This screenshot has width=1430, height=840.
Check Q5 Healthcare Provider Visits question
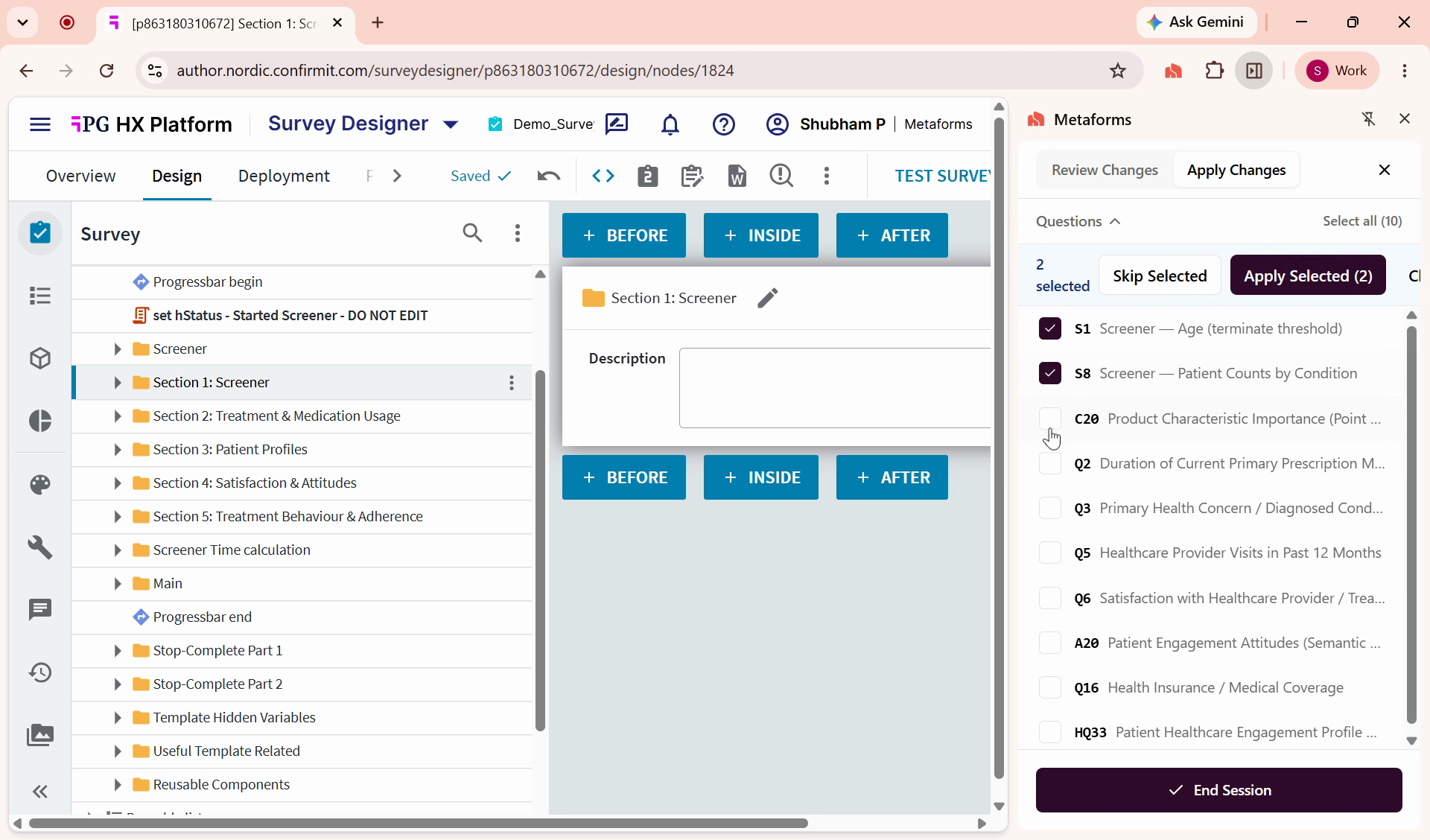coord(1050,553)
